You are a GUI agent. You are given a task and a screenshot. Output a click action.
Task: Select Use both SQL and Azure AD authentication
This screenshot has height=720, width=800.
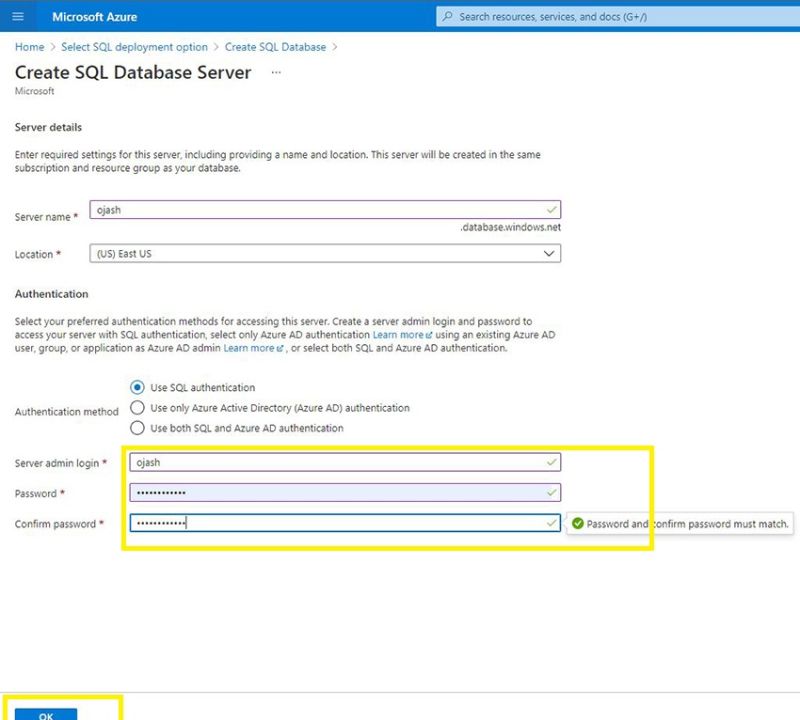tap(137, 428)
